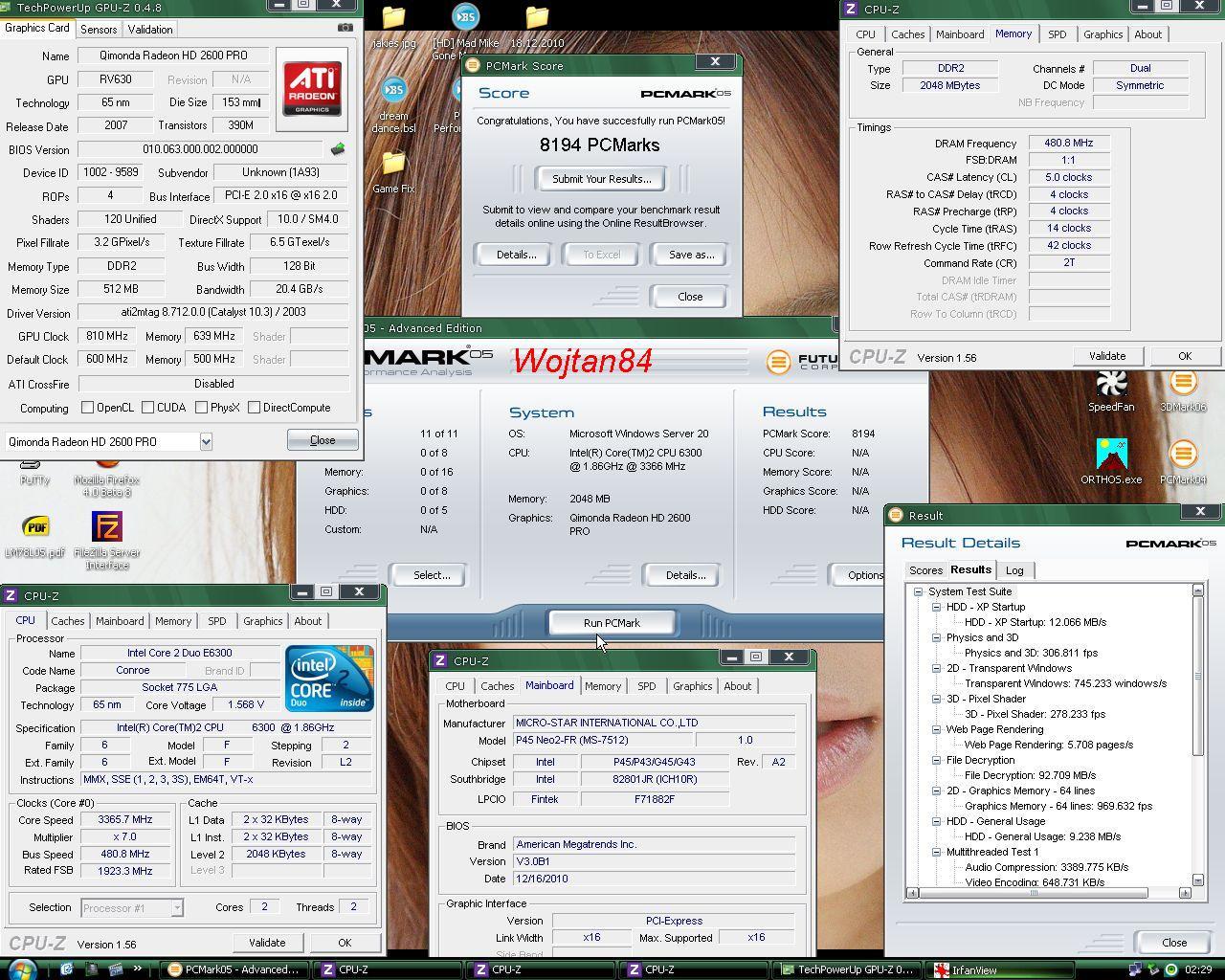Open the Log tab in Result Details

pyautogui.click(x=1014, y=570)
